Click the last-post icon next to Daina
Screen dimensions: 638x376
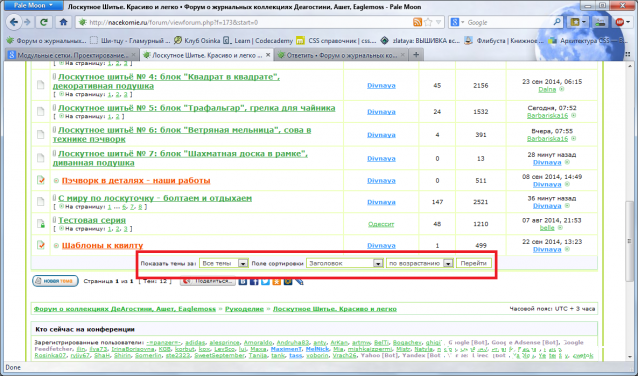[x=562, y=90]
